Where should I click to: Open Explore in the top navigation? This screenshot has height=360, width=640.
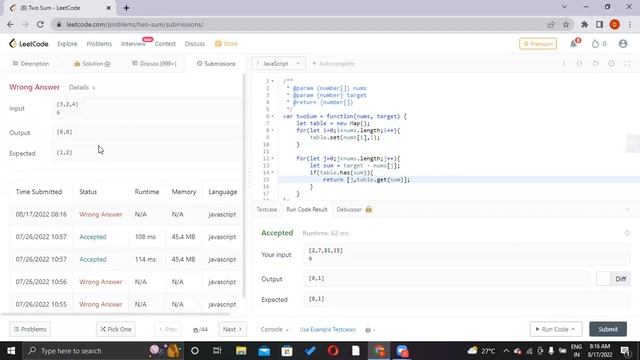click(x=67, y=44)
